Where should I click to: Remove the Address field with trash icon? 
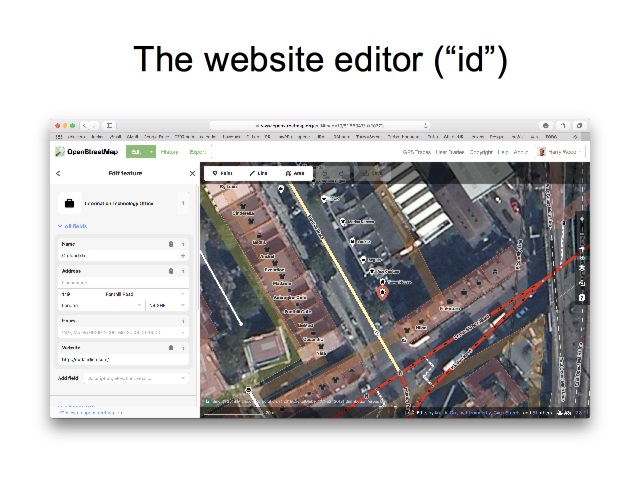click(171, 271)
